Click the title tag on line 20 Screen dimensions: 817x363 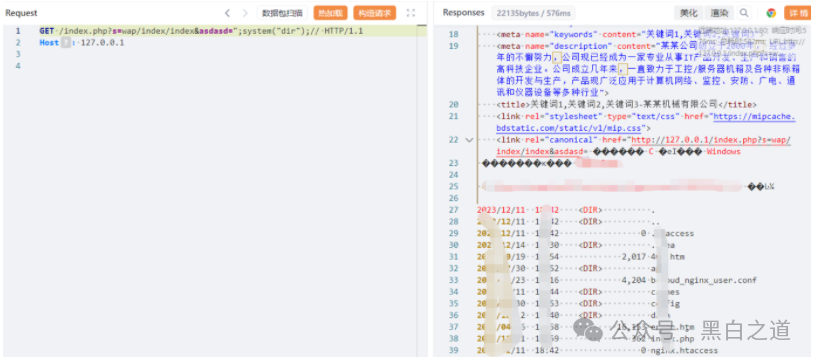click(x=627, y=105)
